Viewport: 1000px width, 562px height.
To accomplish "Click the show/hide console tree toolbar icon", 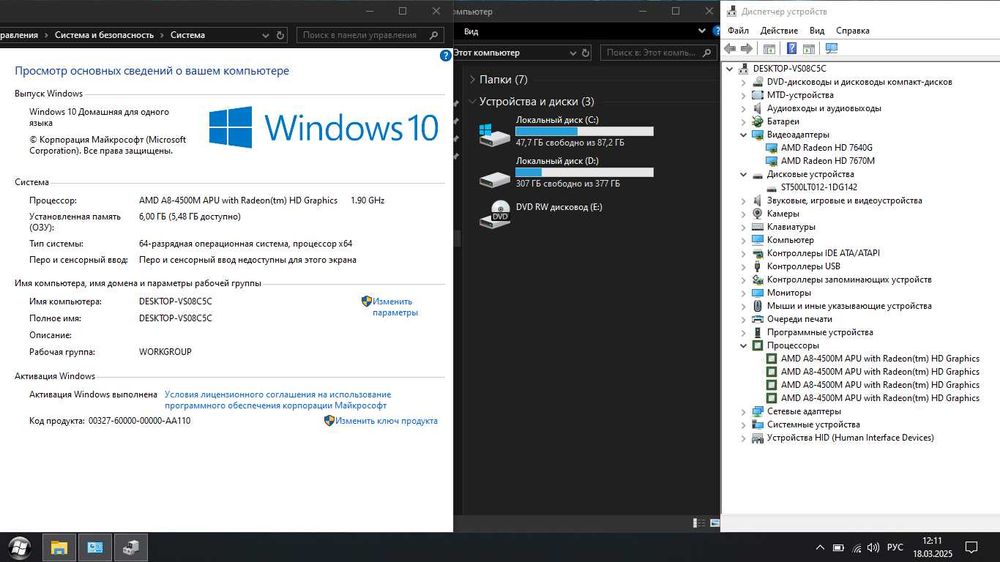I will [770, 48].
